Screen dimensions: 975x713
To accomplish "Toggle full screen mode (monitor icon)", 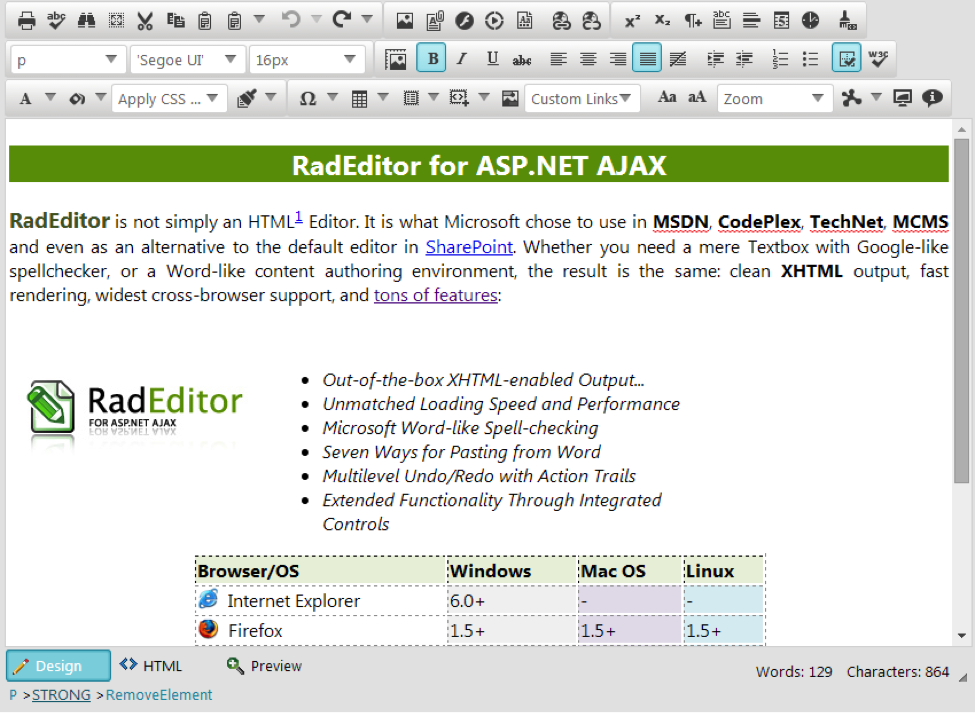I will point(902,98).
